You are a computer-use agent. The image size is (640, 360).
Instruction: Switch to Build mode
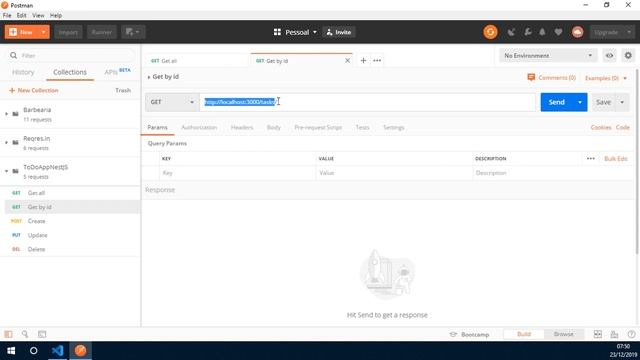(524, 334)
